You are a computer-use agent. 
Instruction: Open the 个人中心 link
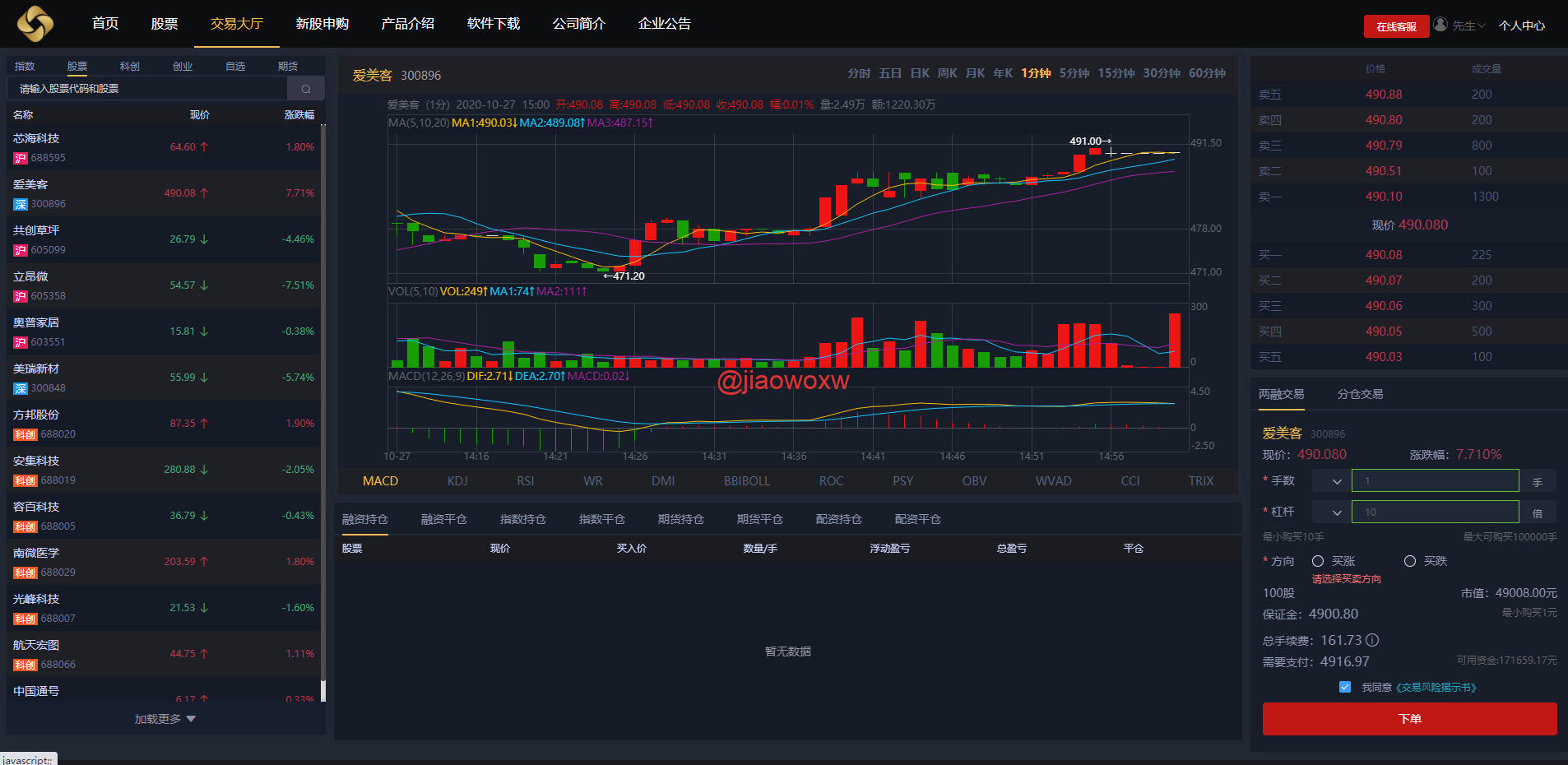coord(1522,25)
